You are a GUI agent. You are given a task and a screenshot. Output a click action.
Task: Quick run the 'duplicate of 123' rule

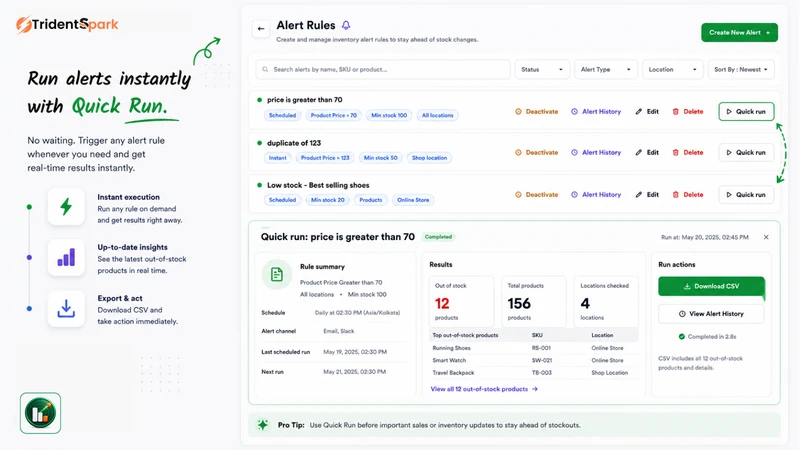(746, 153)
